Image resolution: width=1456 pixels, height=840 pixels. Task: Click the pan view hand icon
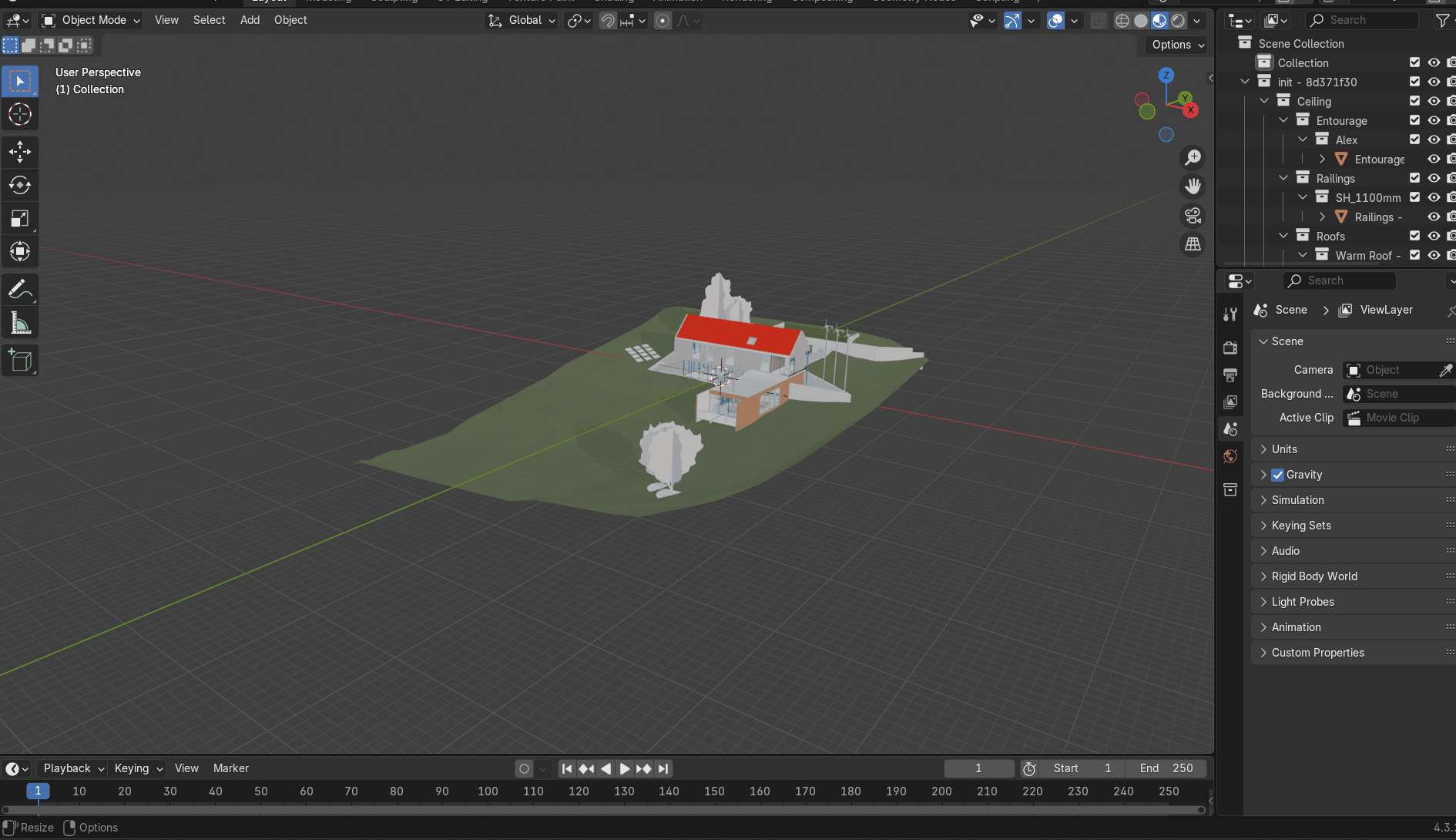(1193, 186)
